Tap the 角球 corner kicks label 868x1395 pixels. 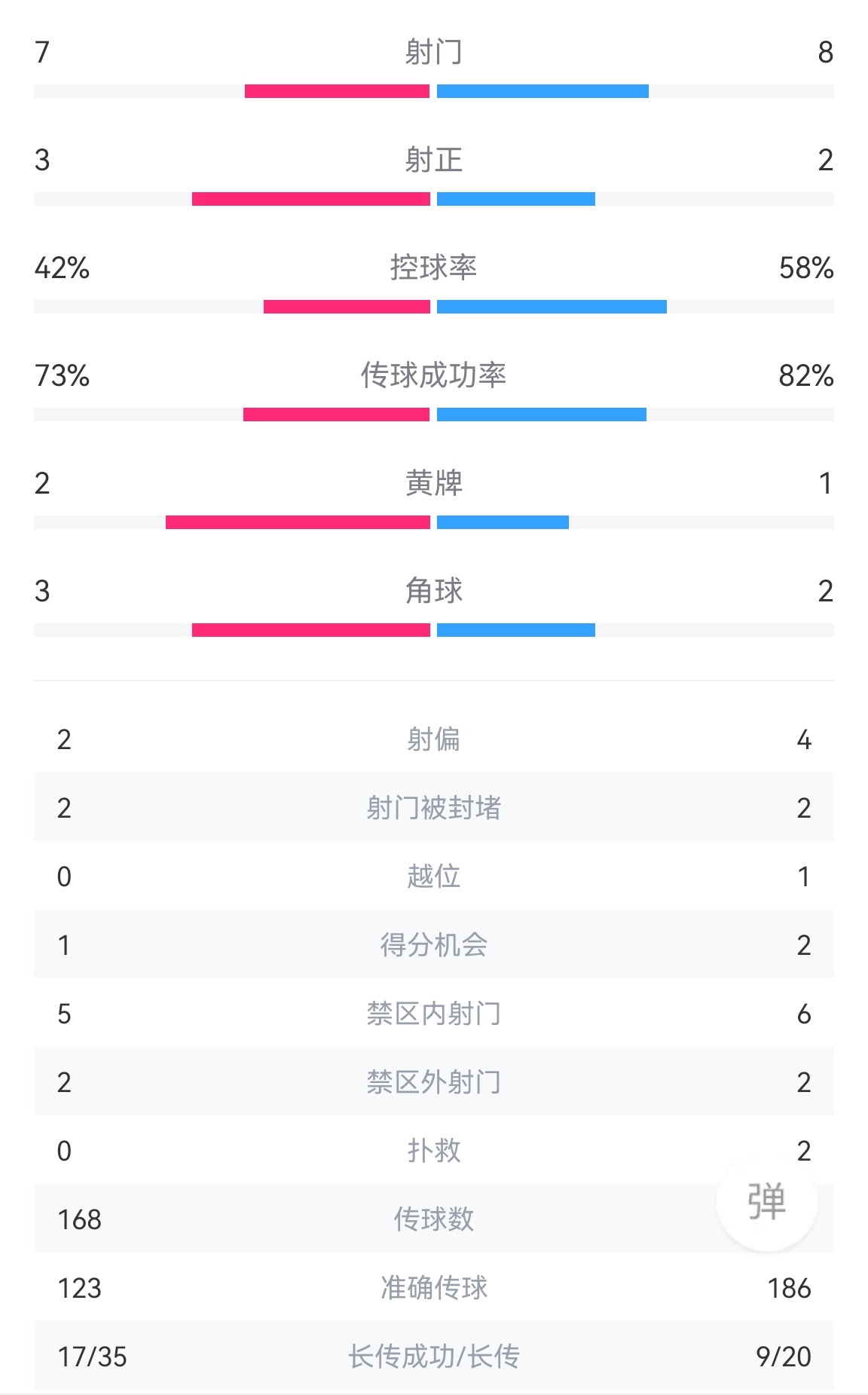(433, 591)
